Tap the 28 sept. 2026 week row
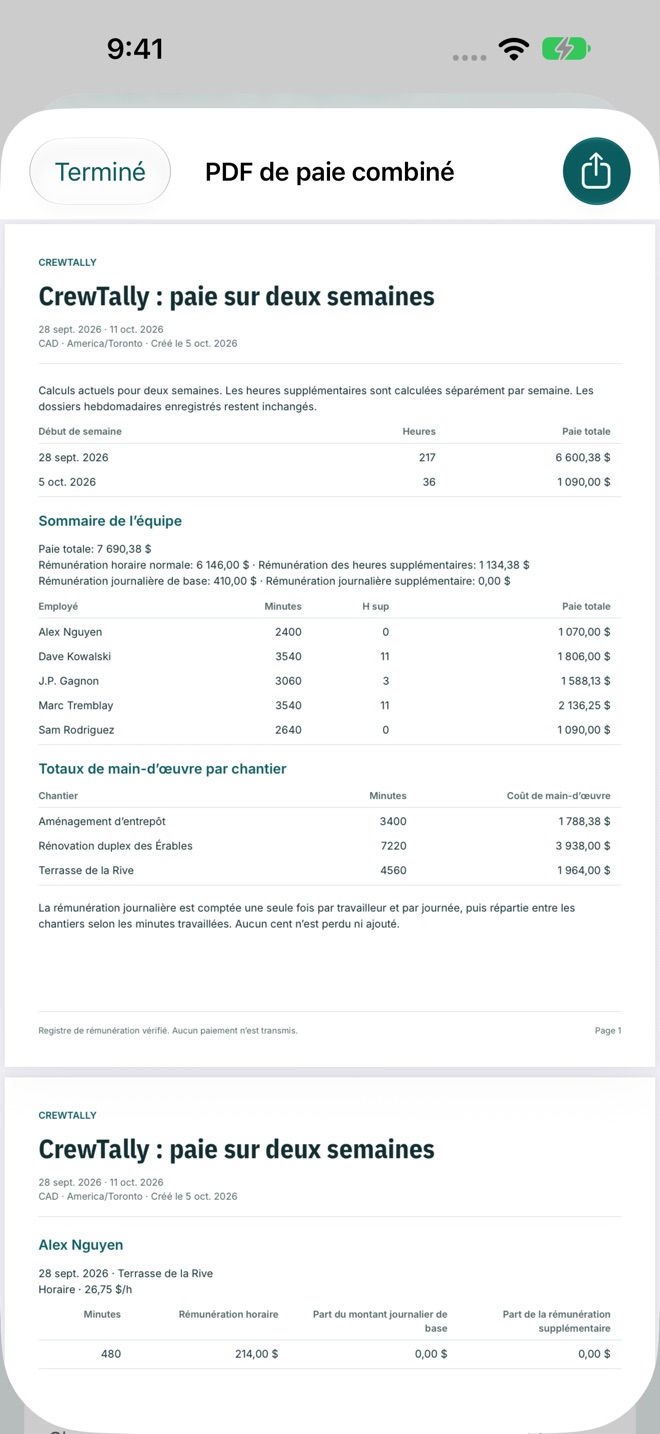 pos(329,457)
